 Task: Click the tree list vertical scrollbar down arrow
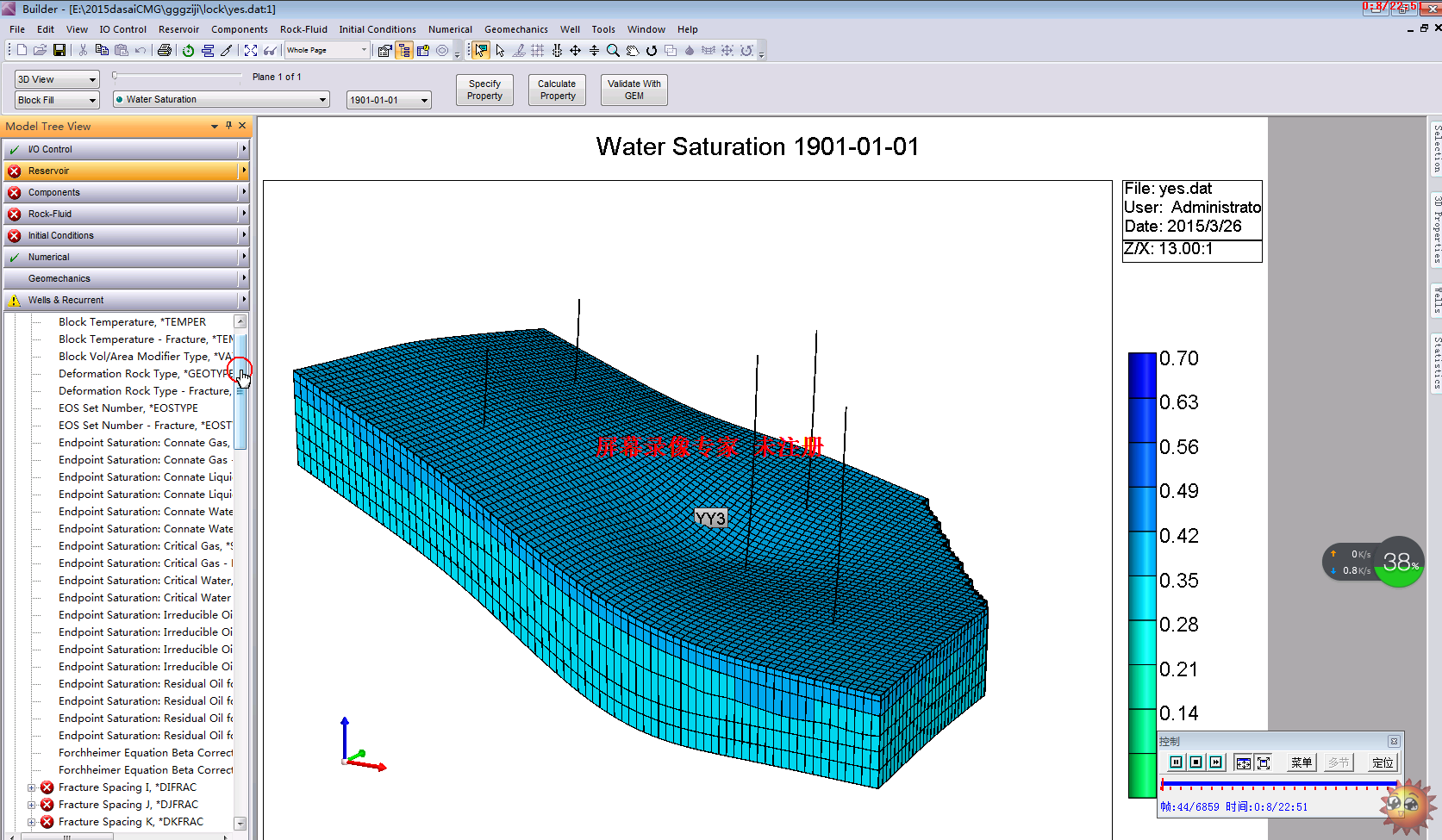tap(240, 824)
